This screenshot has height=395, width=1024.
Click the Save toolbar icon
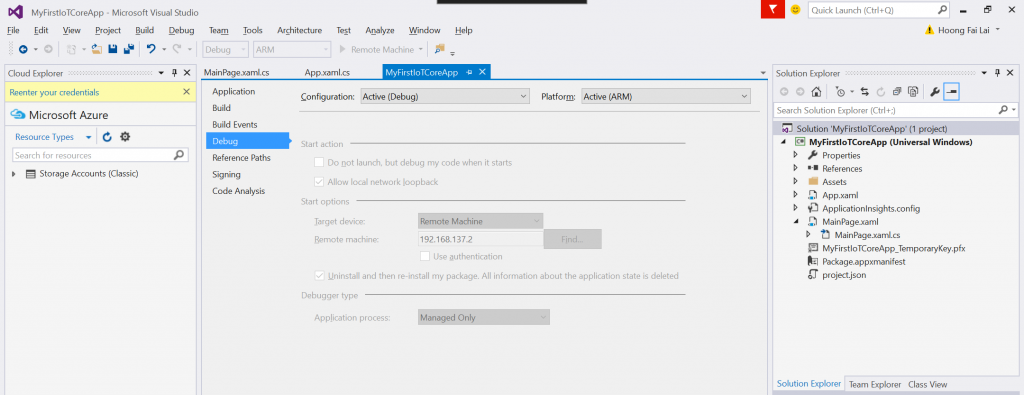click(112, 49)
